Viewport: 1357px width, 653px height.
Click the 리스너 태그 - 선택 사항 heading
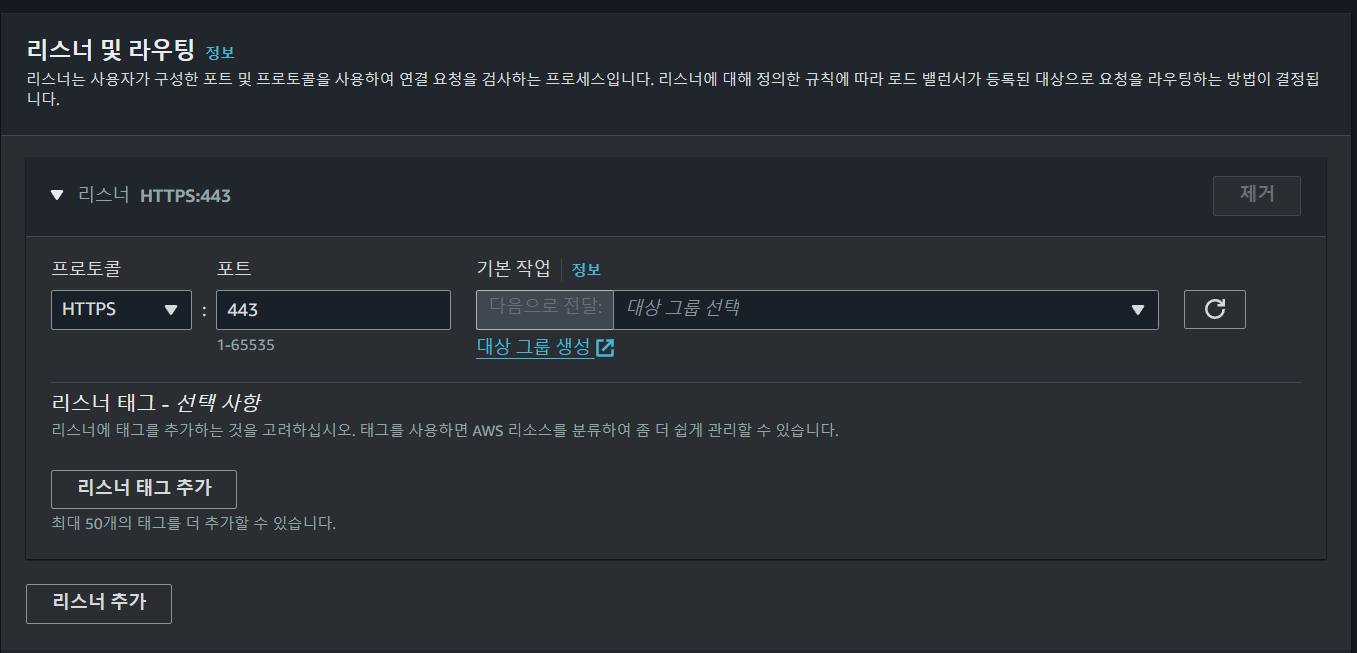click(155, 403)
